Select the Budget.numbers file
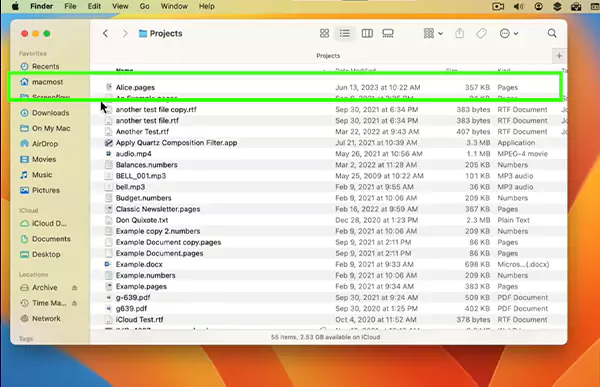Image resolution: width=600 pixels, height=387 pixels. 328,198
